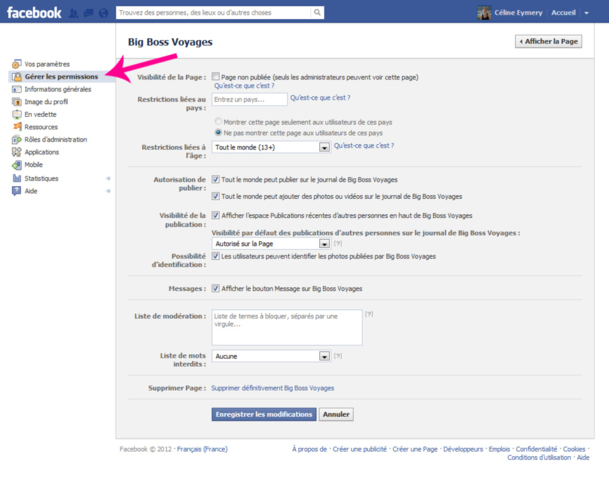
Task: Open friend requests icon in top bar
Action: [73, 13]
